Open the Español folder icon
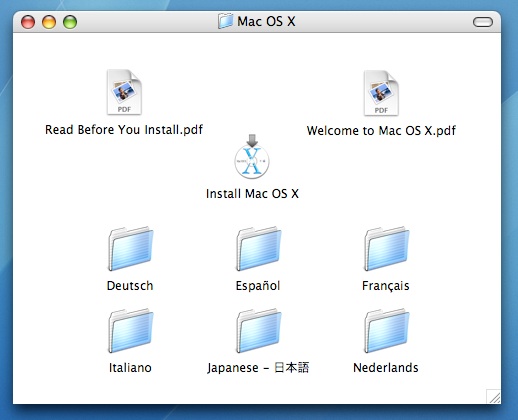The height and width of the screenshot is (420, 518). [x=258, y=248]
